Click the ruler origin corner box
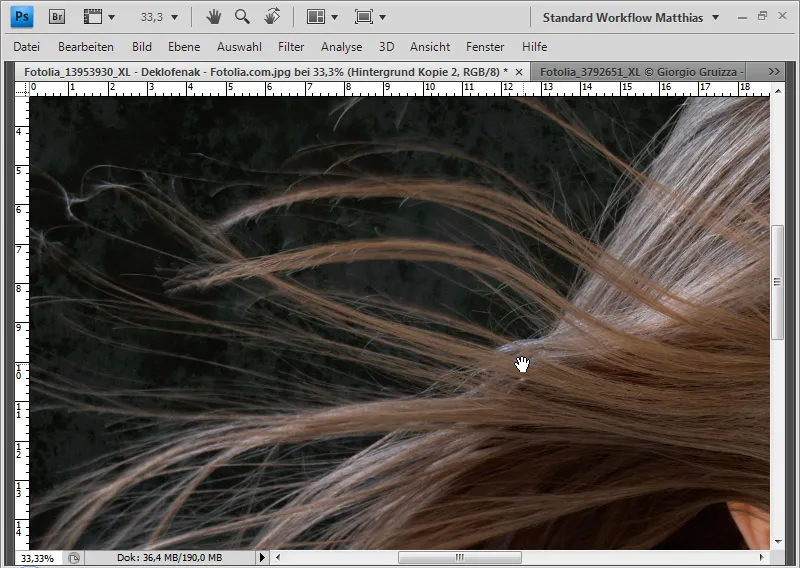This screenshot has height=568, width=800. 22,89
